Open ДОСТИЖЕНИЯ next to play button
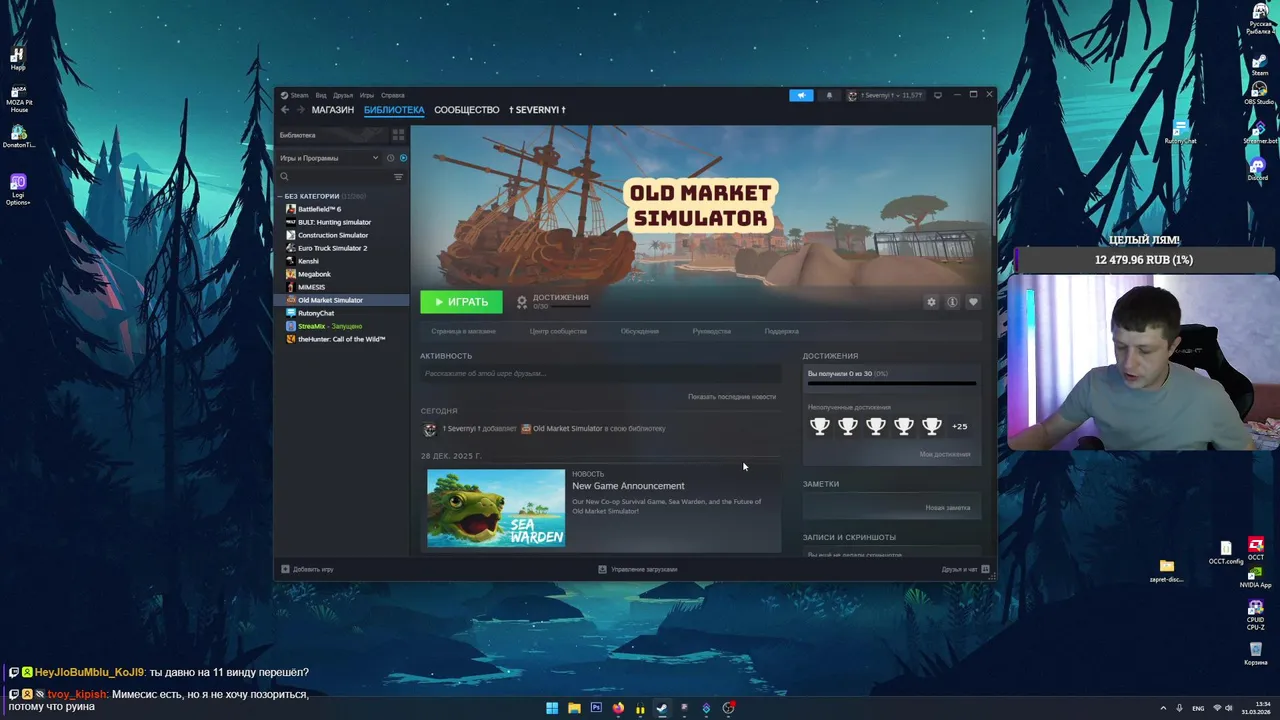 point(552,301)
